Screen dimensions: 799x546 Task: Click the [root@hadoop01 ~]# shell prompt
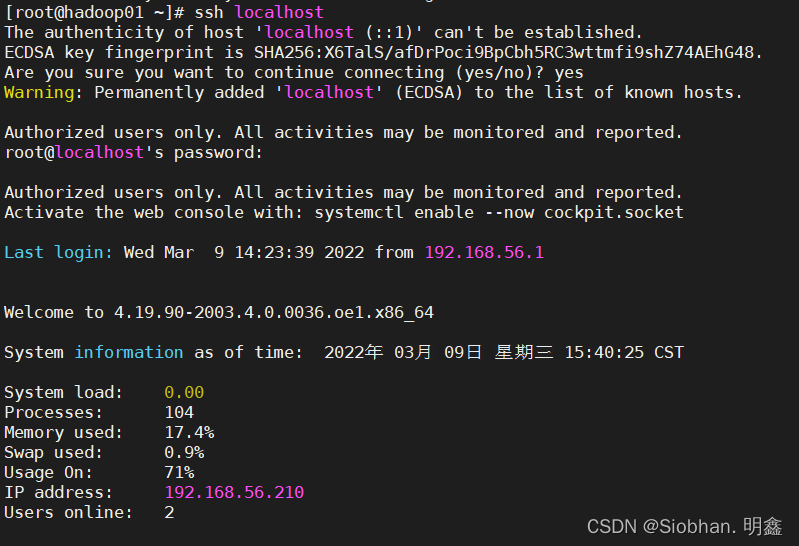pyautogui.click(x=94, y=12)
